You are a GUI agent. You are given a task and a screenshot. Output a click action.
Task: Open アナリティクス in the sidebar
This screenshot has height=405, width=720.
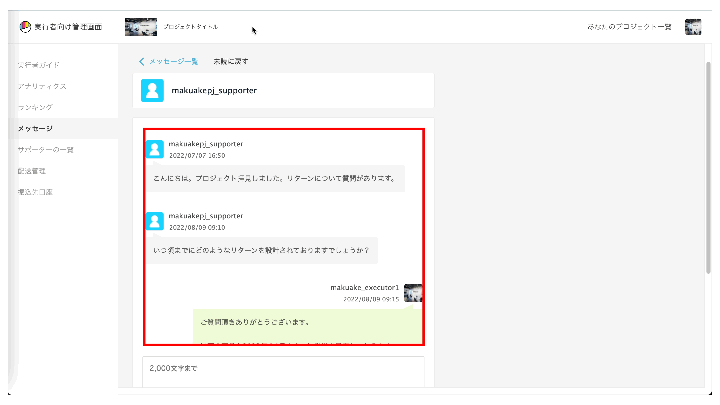tap(42, 86)
